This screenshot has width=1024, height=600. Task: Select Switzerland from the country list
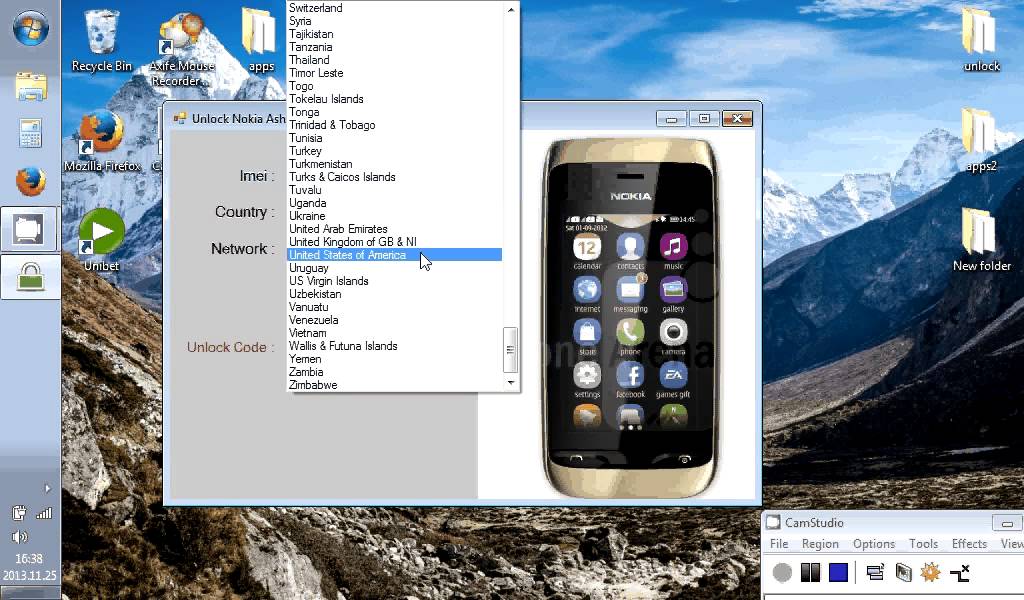[x=394, y=8]
